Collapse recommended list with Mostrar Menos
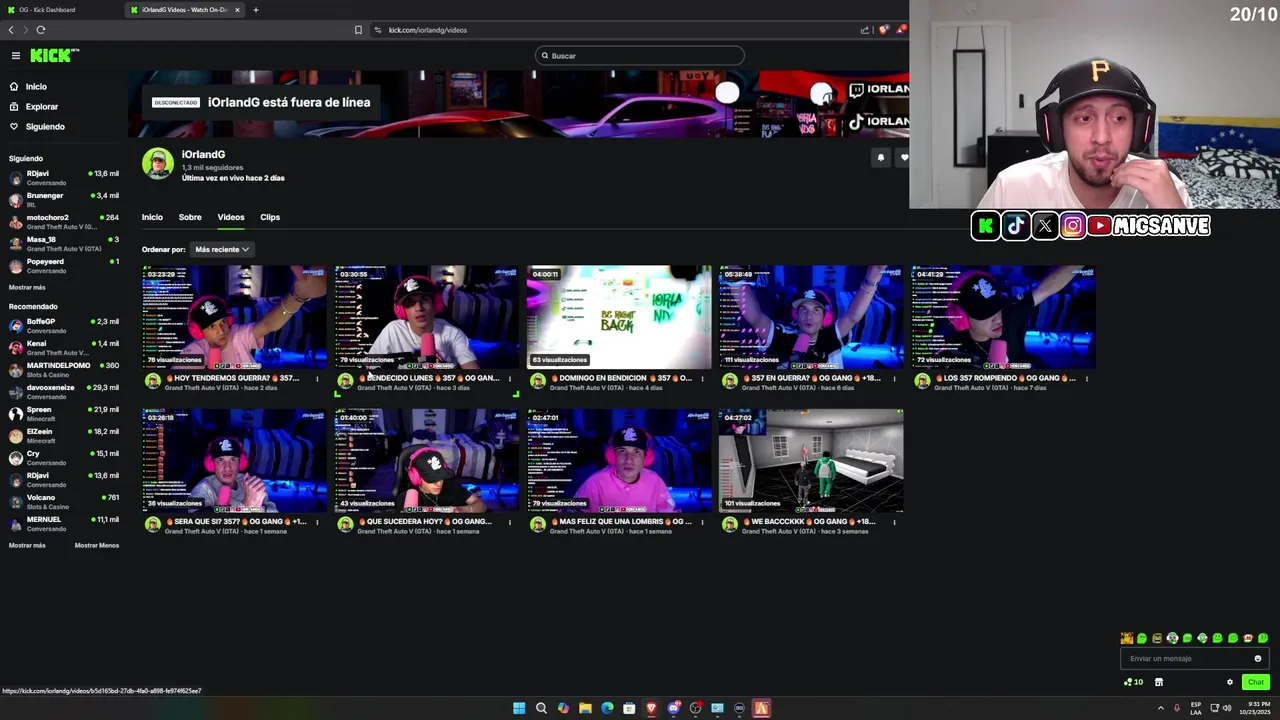The width and height of the screenshot is (1280, 720). [x=96, y=545]
